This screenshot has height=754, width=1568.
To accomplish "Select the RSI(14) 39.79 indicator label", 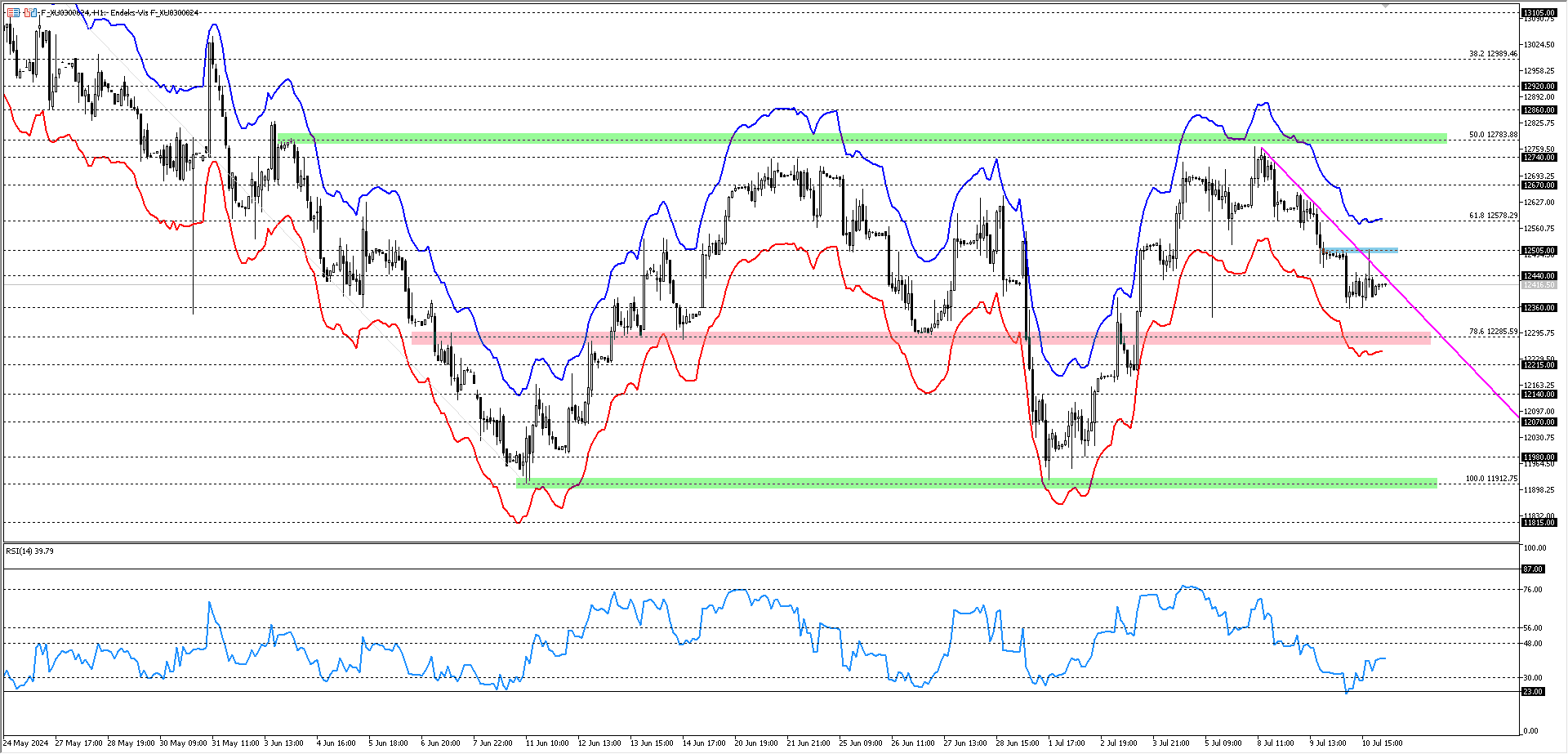I will pos(29,551).
